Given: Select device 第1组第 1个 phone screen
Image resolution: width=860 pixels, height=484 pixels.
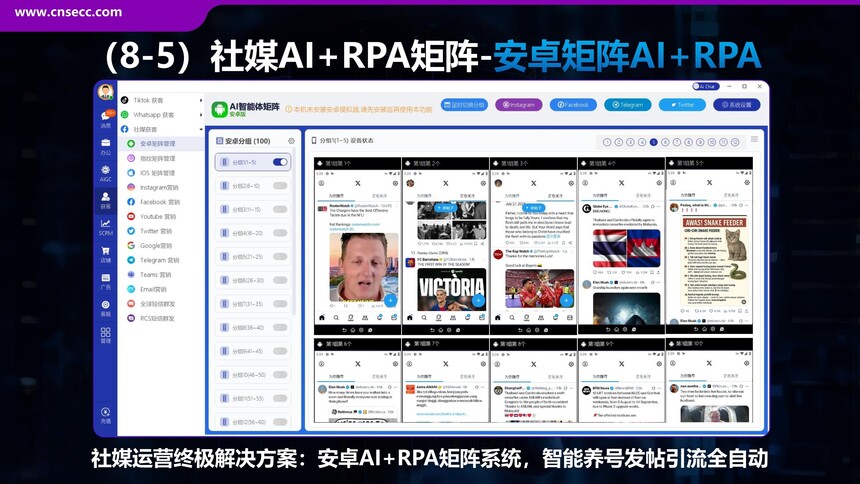Looking at the screenshot, I should click(357, 246).
